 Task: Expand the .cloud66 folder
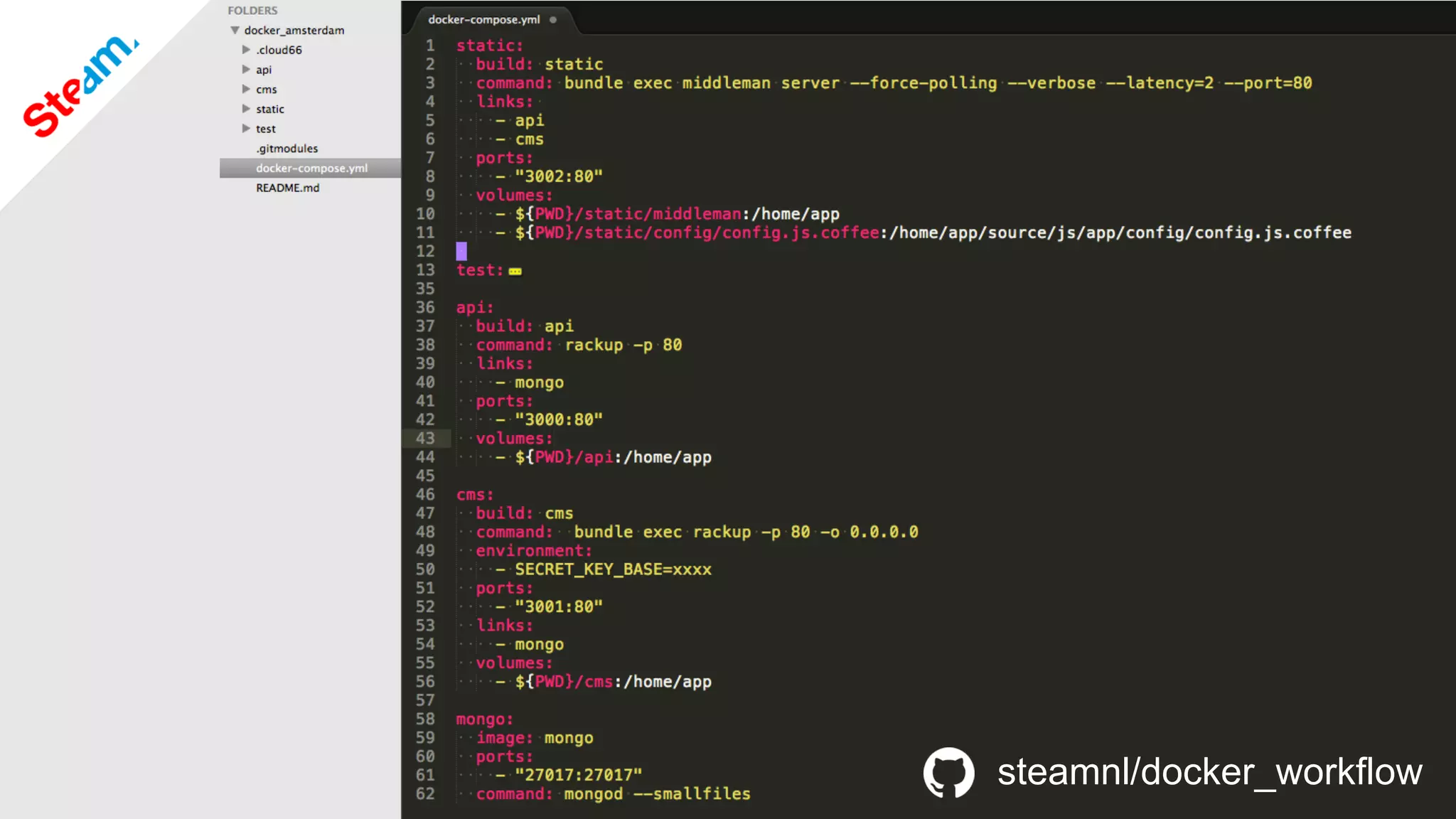click(246, 50)
